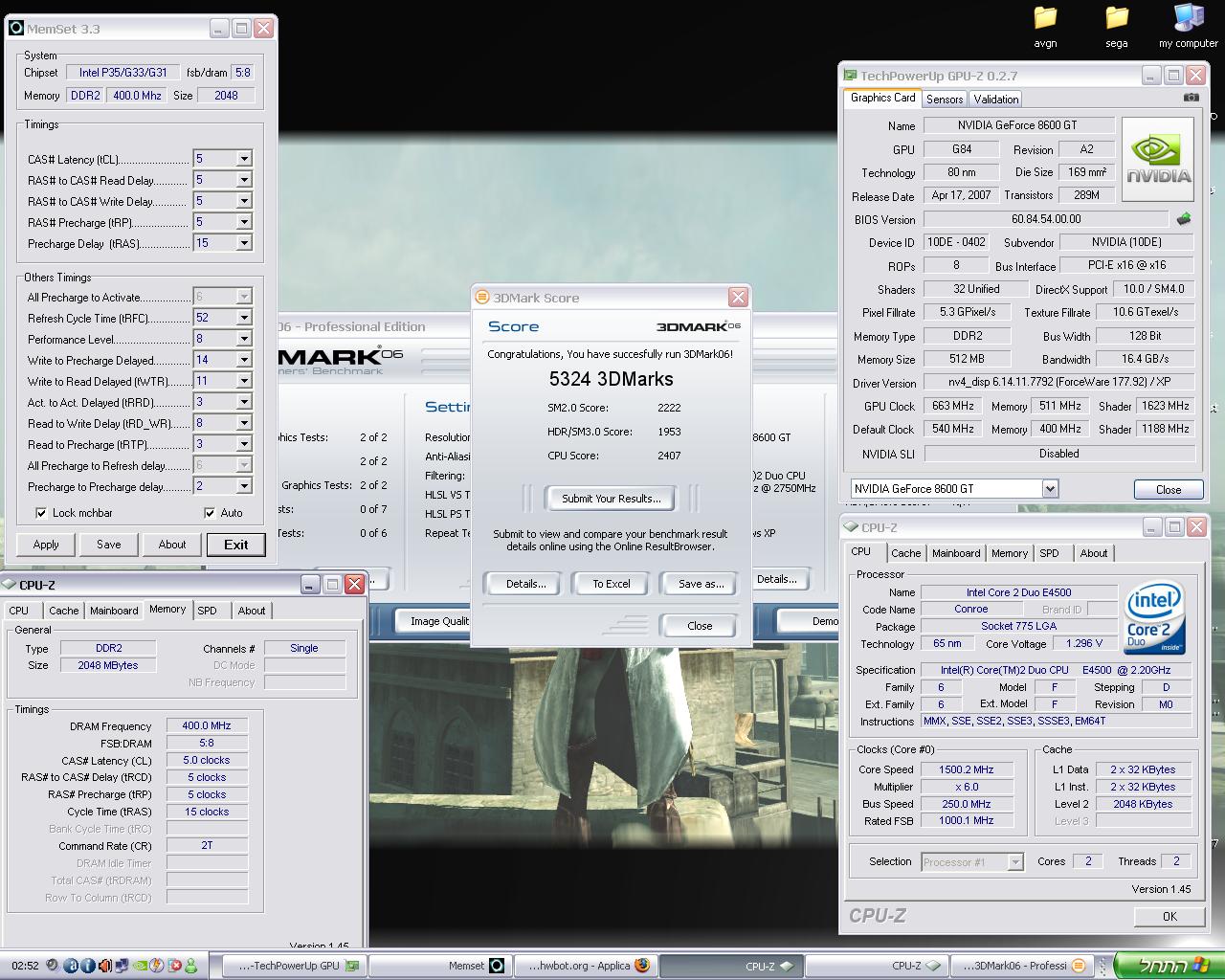Click the GPU-Z camera screenshot icon
The height and width of the screenshot is (980, 1225).
(1191, 98)
